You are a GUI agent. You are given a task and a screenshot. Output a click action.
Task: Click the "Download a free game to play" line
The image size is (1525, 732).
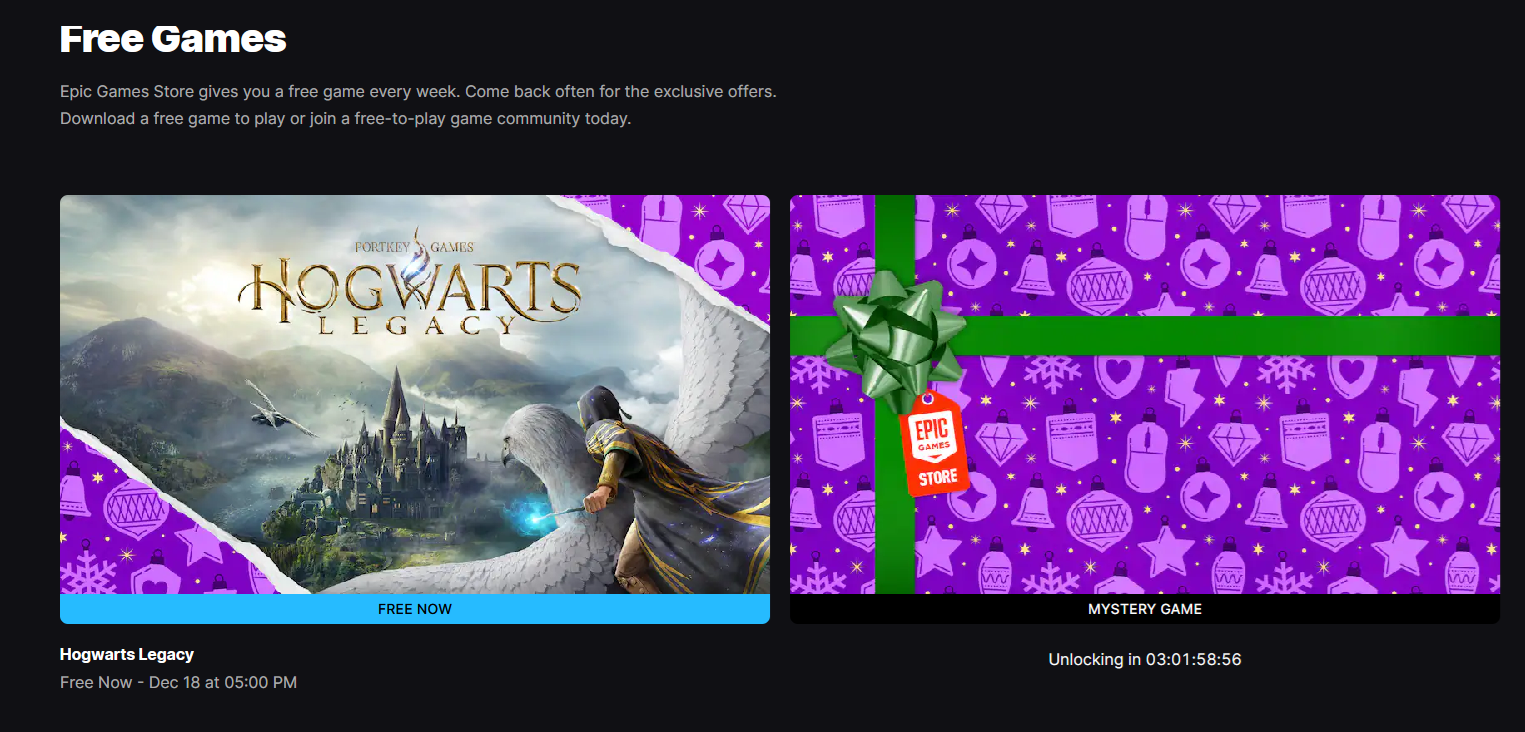click(x=346, y=119)
